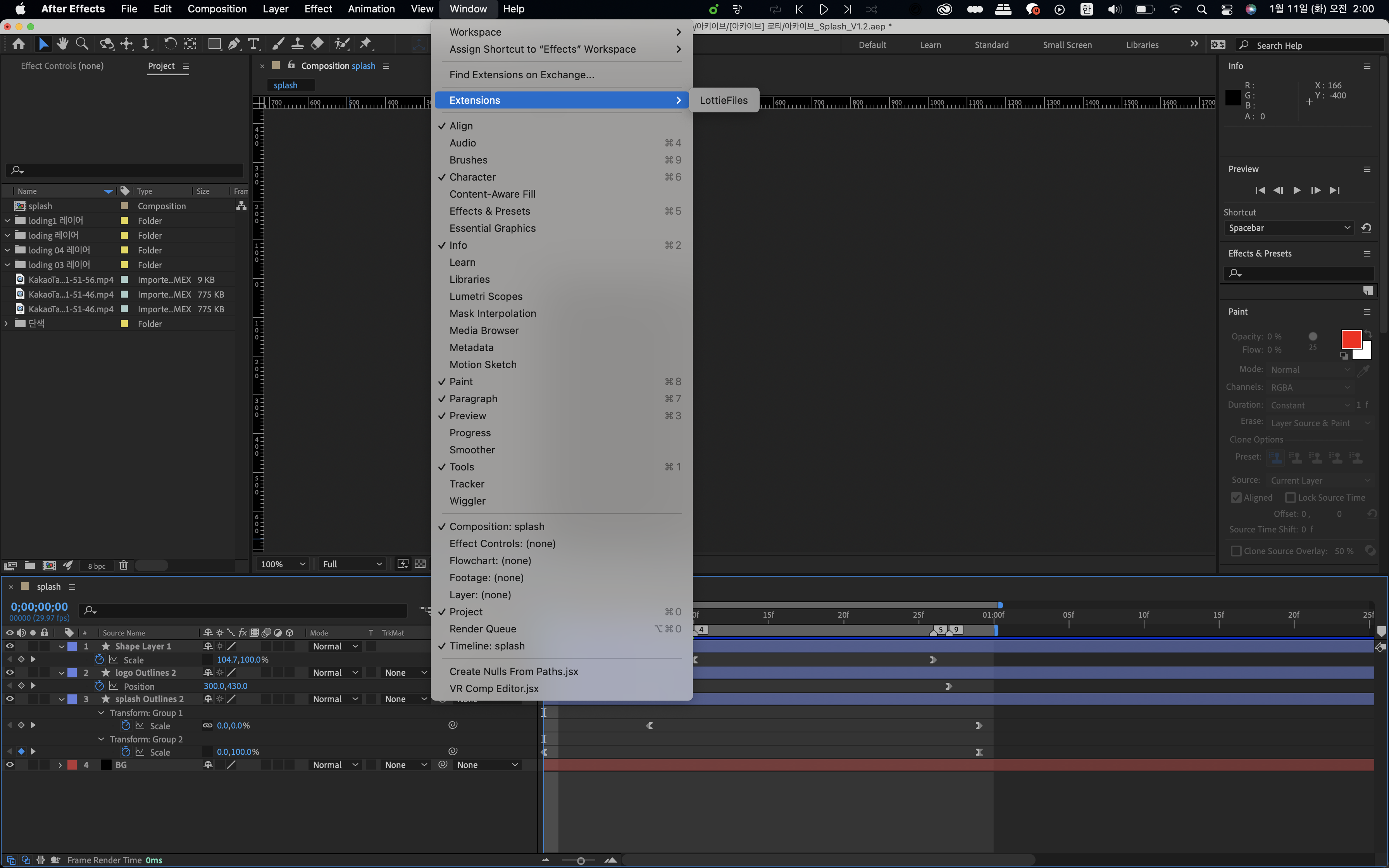Click the current timecode 0;00;00;00

[x=39, y=607]
